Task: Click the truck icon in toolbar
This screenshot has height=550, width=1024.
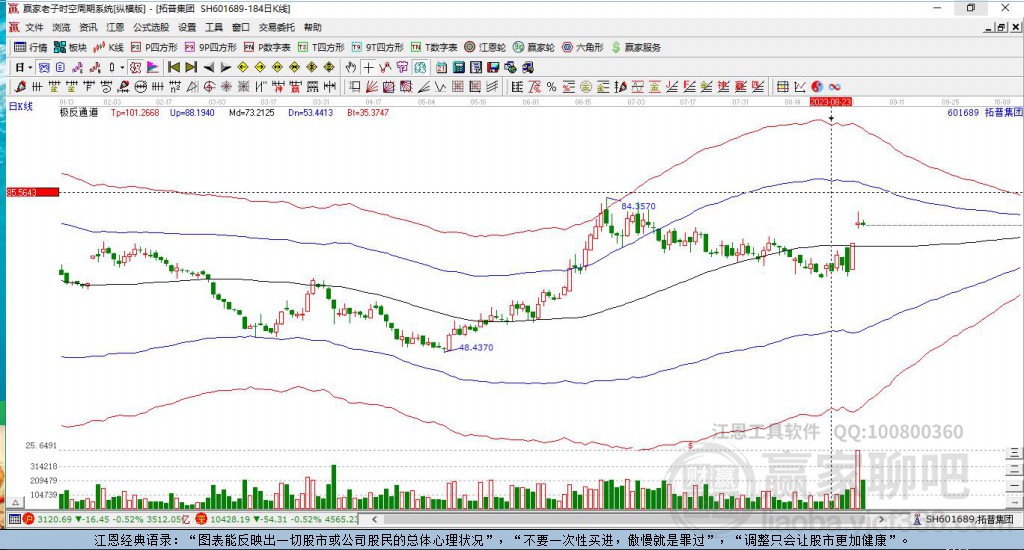Action: click(x=528, y=67)
